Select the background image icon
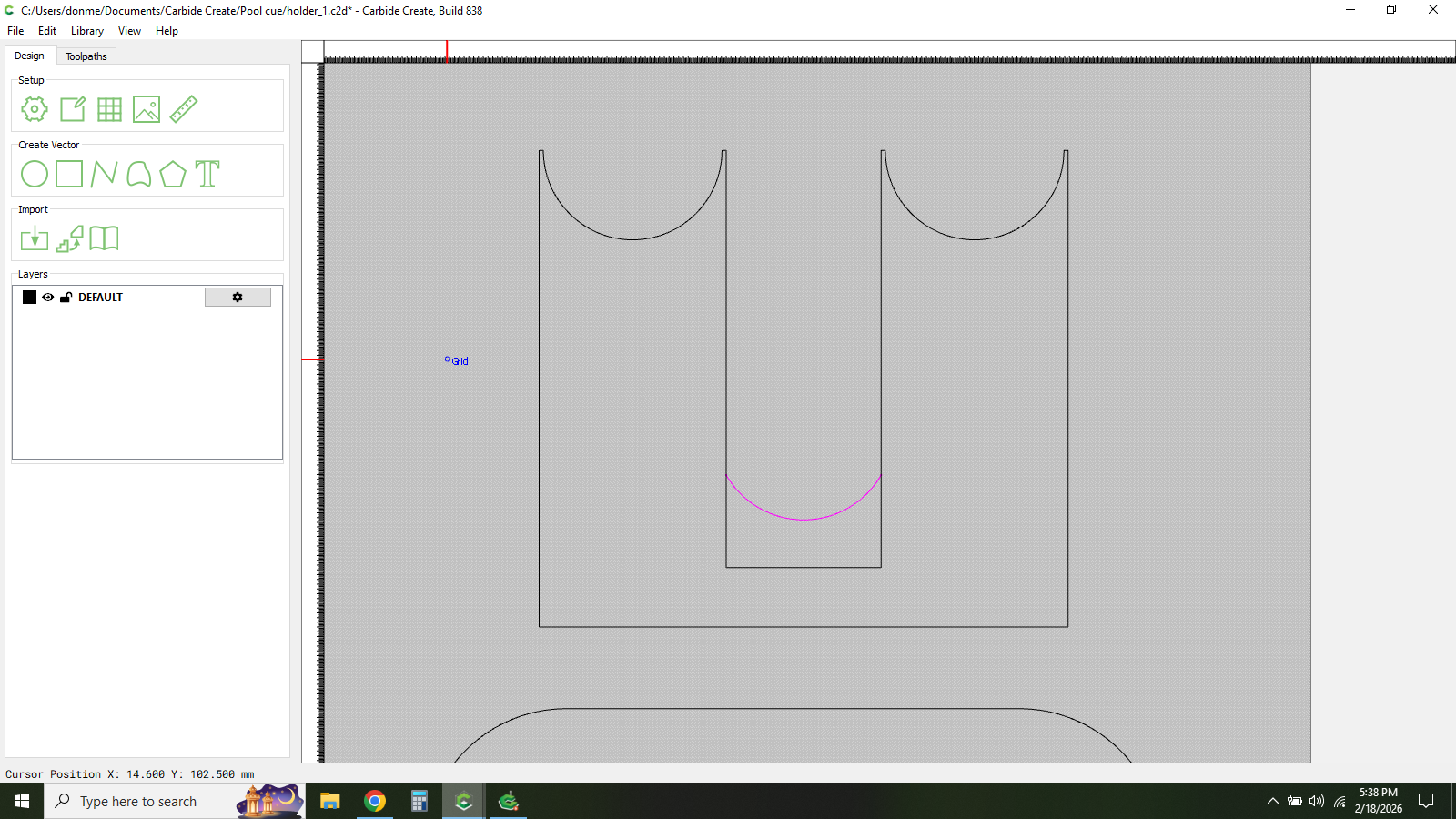 147,109
